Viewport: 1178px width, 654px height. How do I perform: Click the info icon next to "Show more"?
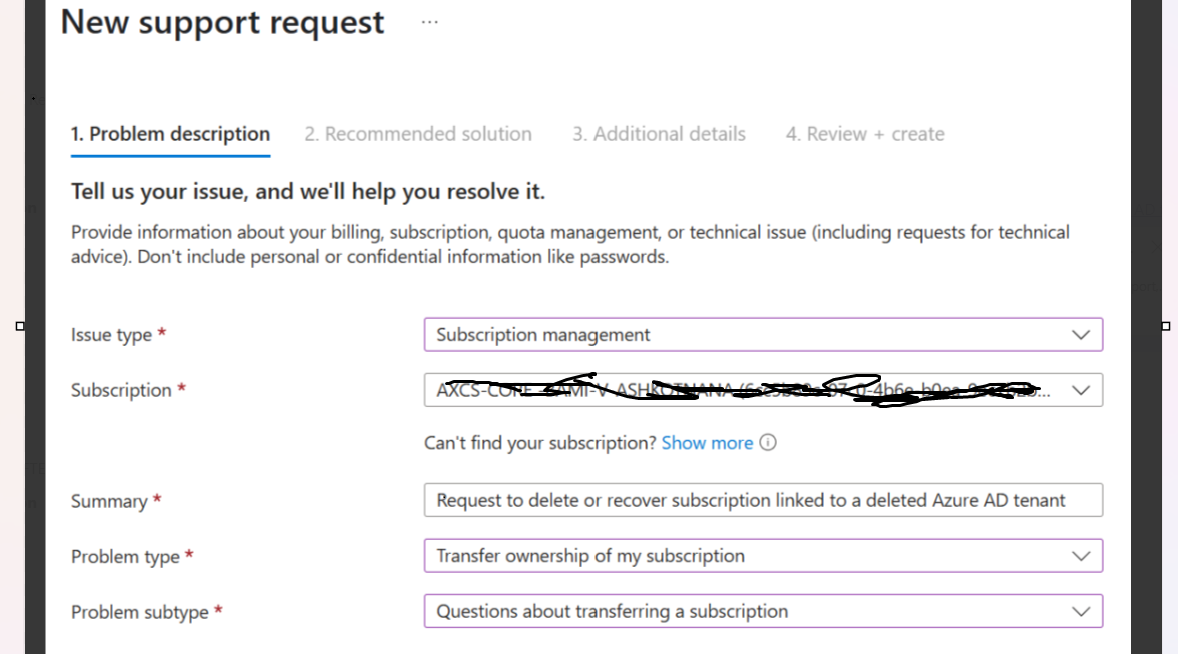(767, 442)
